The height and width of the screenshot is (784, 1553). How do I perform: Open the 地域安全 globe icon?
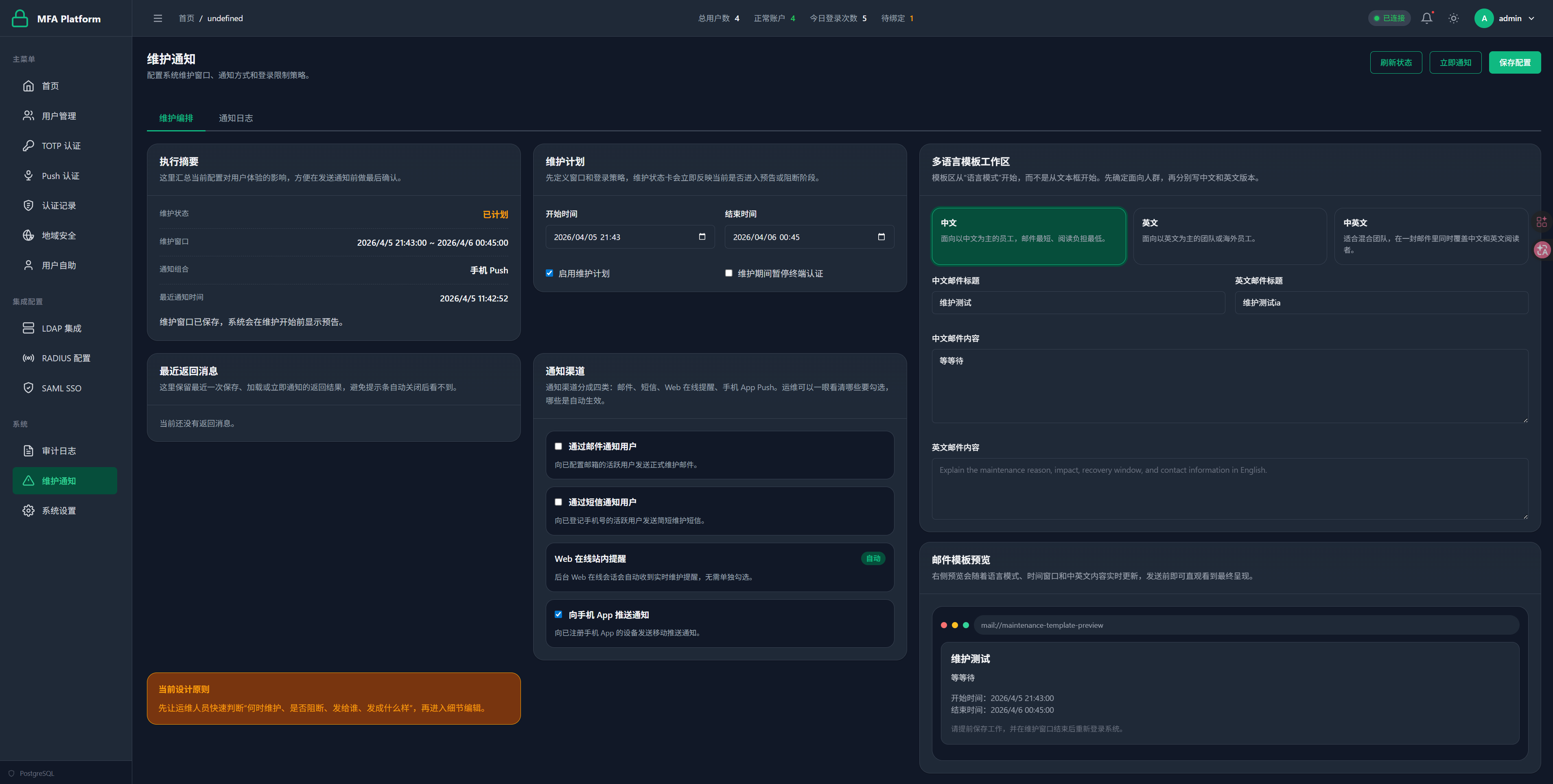tap(28, 236)
